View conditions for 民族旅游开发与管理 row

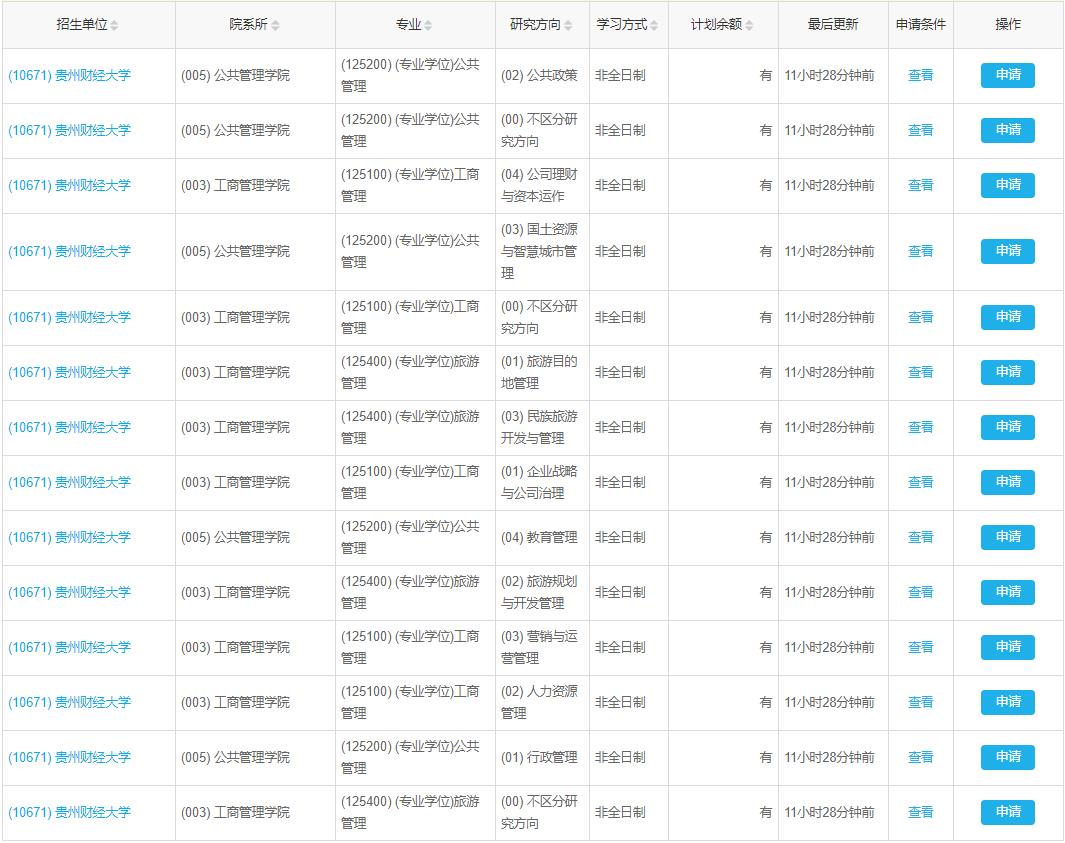coord(920,427)
